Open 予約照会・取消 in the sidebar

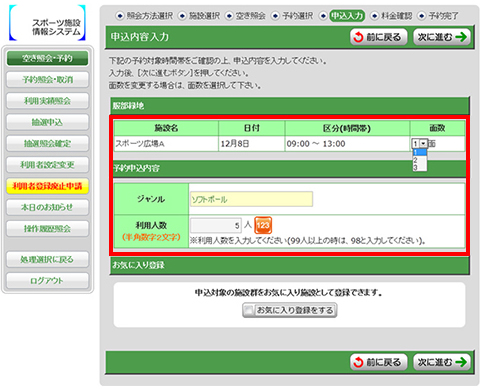(x=47, y=80)
